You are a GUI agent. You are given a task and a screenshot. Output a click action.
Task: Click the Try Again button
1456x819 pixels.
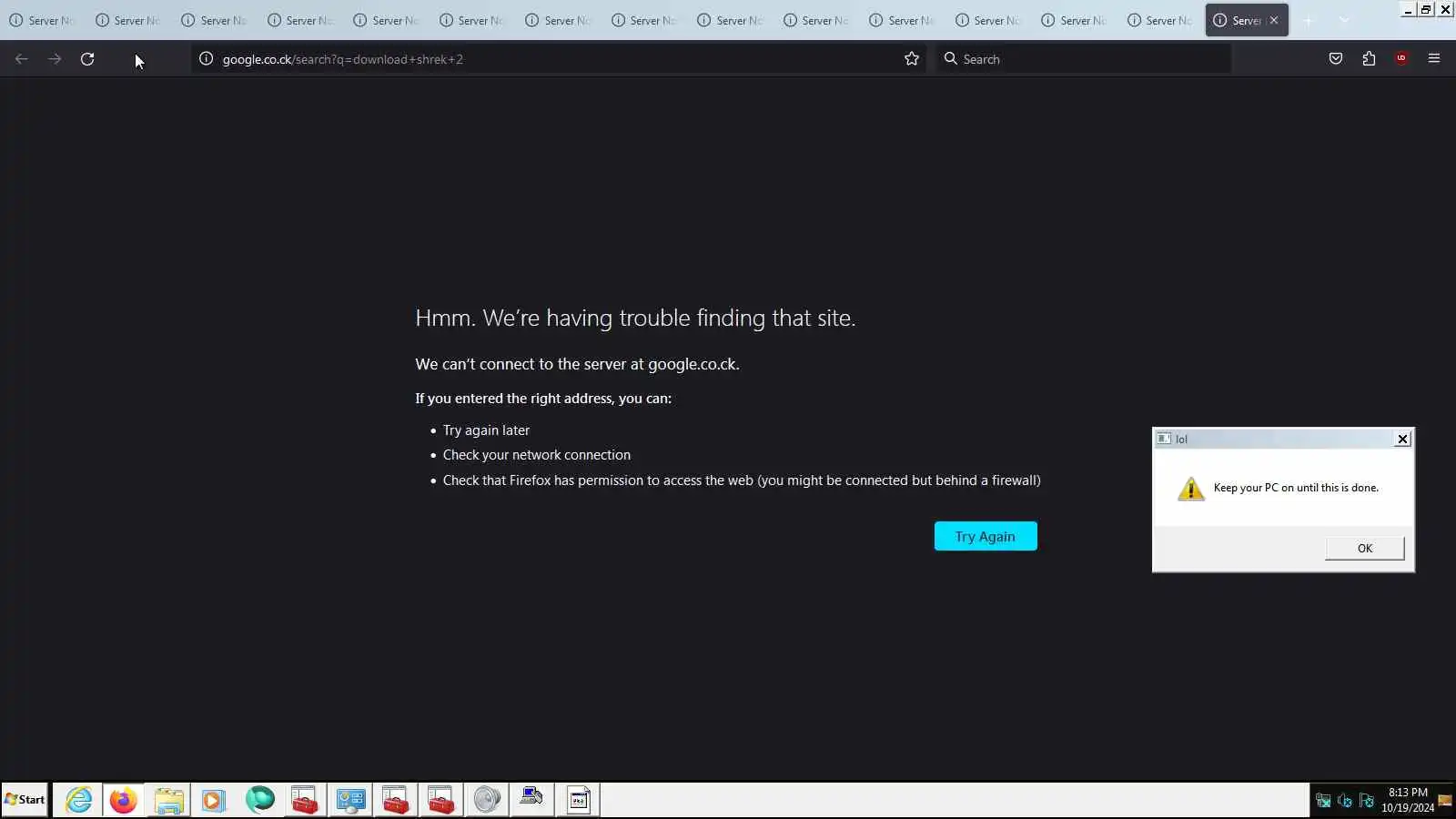click(986, 536)
